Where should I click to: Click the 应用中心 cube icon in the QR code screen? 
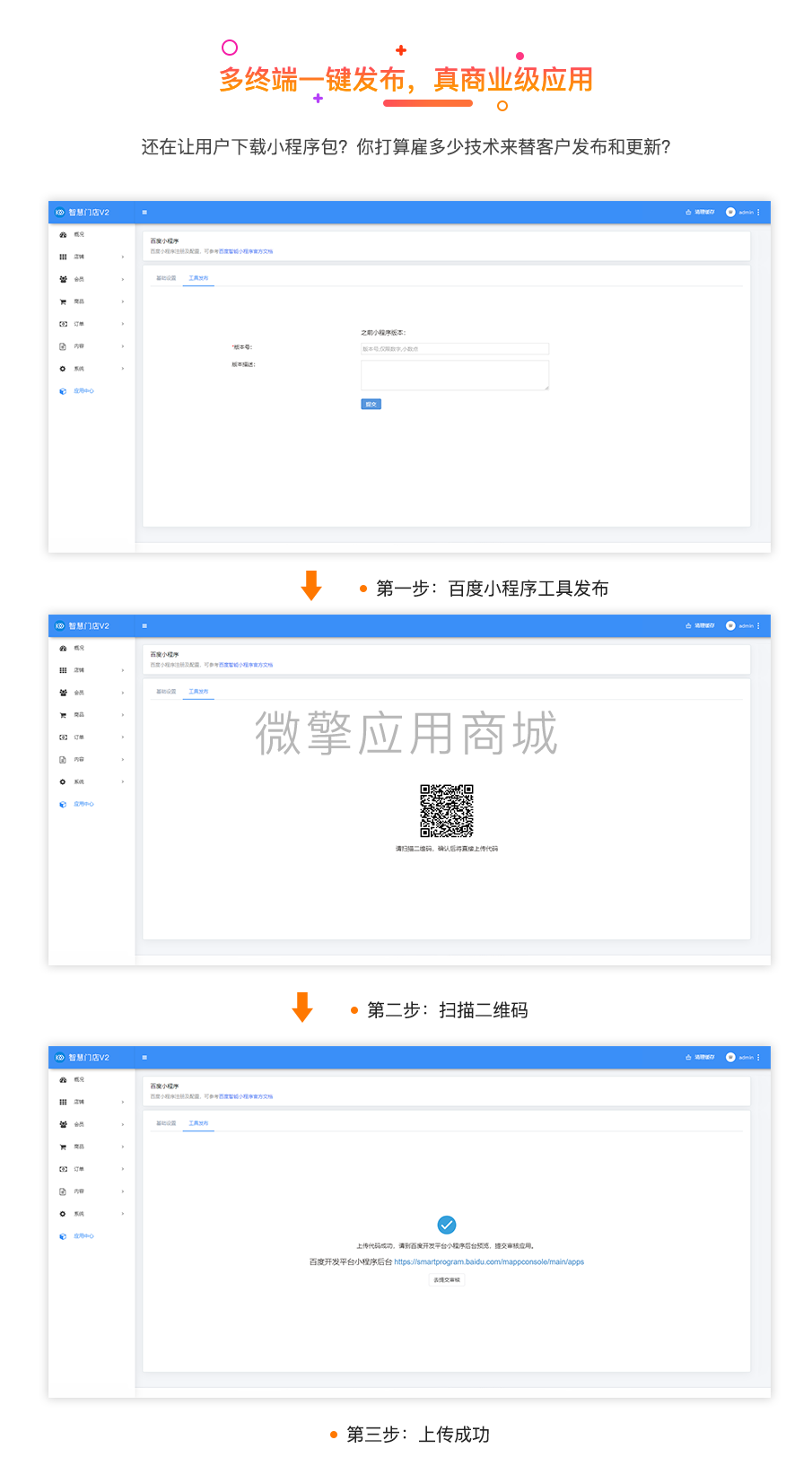pos(63,805)
